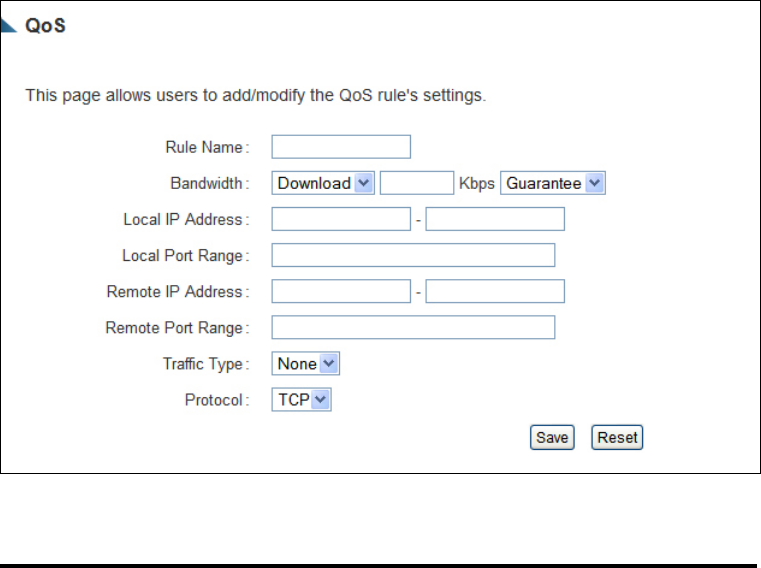Select the Local Port Range field
The width and height of the screenshot is (761, 568).
413,255
